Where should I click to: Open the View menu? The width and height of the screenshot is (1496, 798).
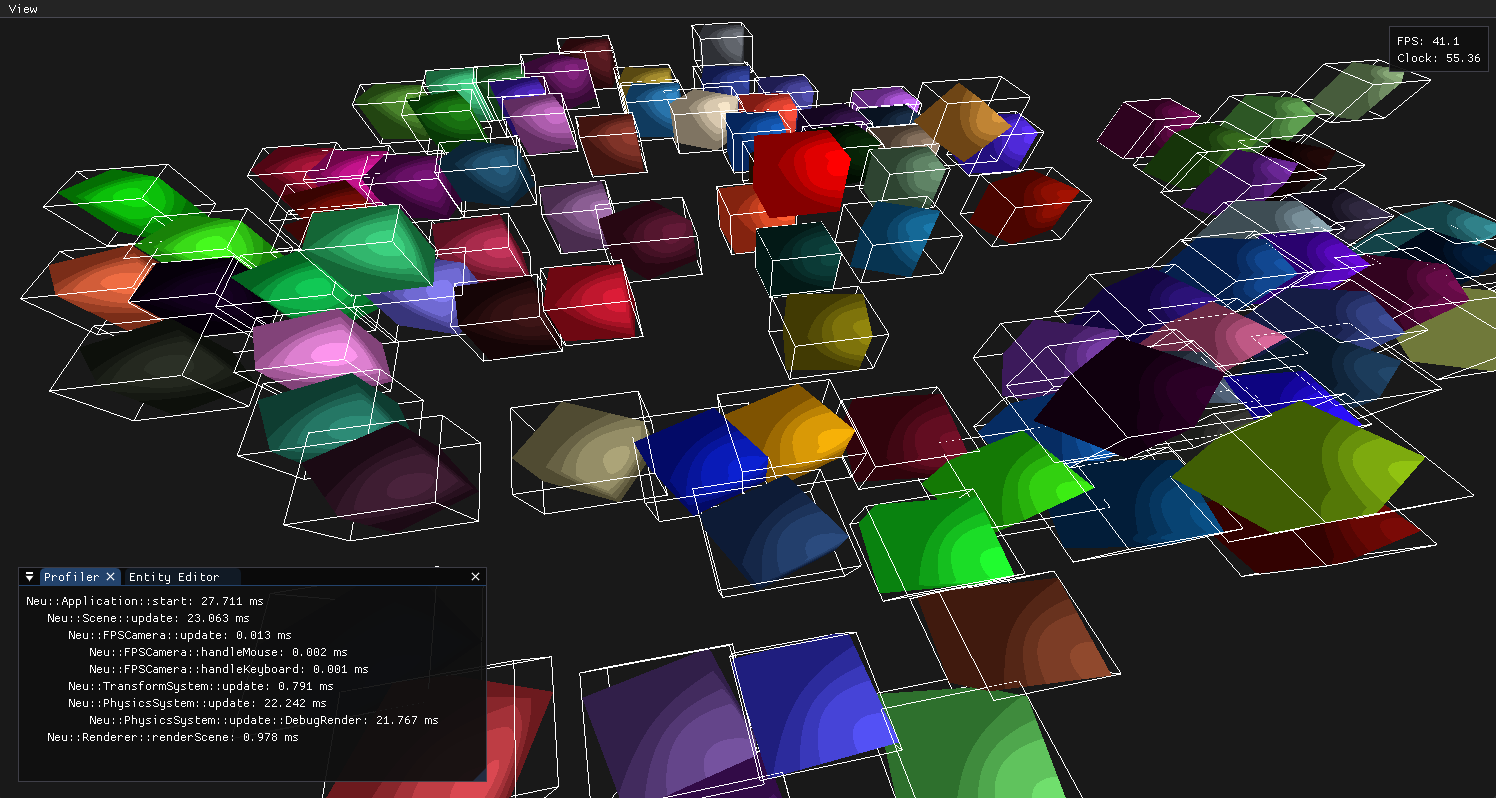pos(23,9)
